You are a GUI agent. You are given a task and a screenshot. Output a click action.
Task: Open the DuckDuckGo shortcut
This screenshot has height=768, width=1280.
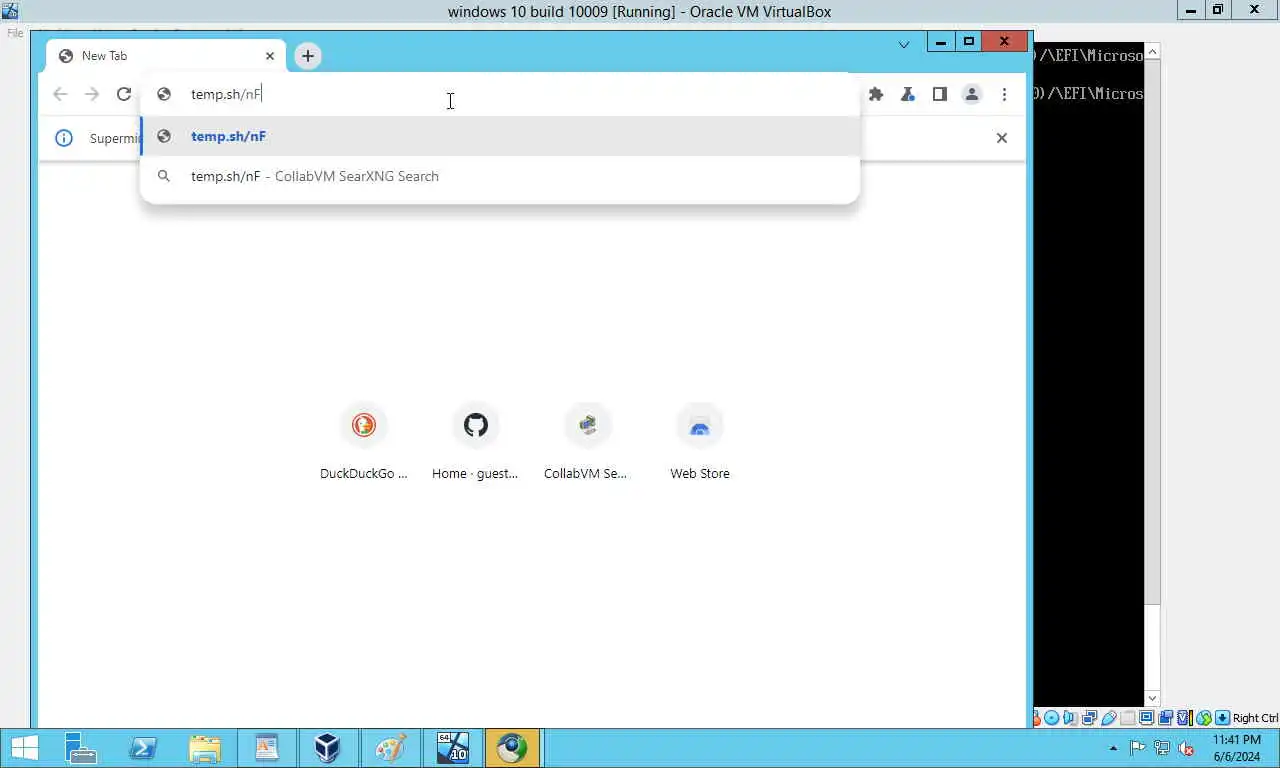click(x=364, y=443)
